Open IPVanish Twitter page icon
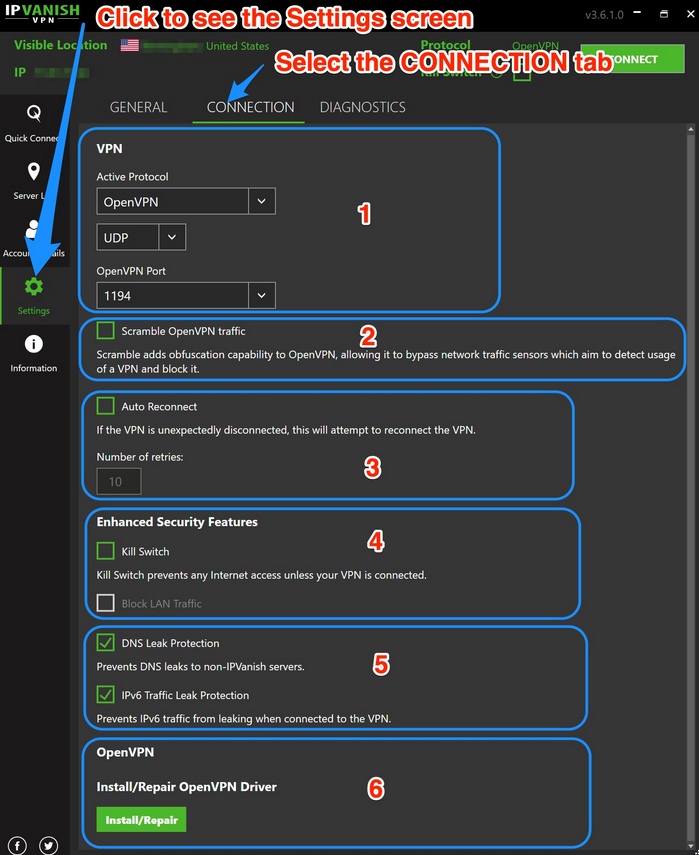Image resolution: width=699 pixels, height=855 pixels. coord(49,845)
